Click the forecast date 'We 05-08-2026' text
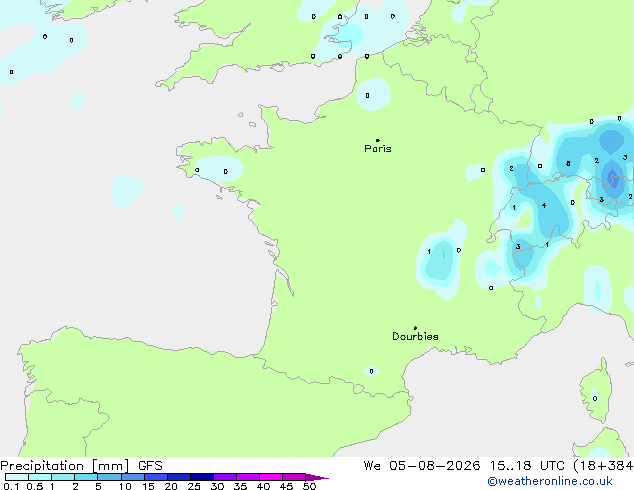Screen dimensions: 634x490 (422, 466)
